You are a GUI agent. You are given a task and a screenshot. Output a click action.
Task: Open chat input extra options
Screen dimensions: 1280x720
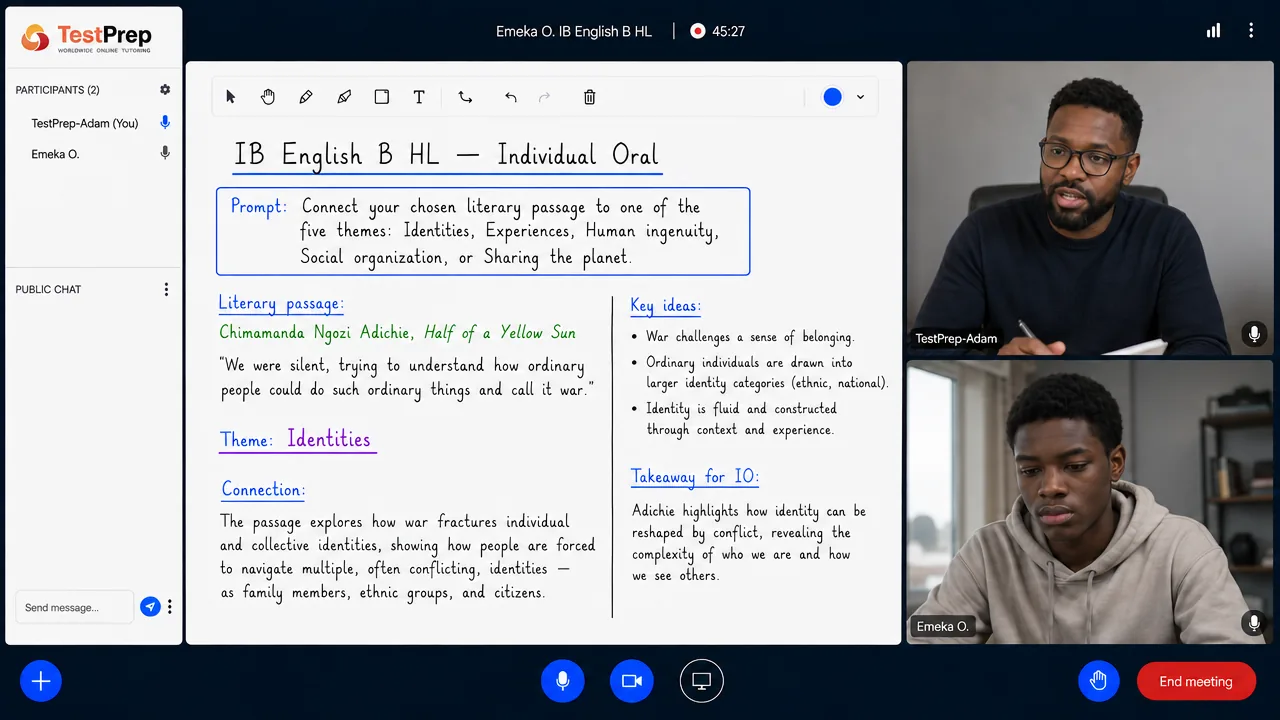tap(170, 607)
